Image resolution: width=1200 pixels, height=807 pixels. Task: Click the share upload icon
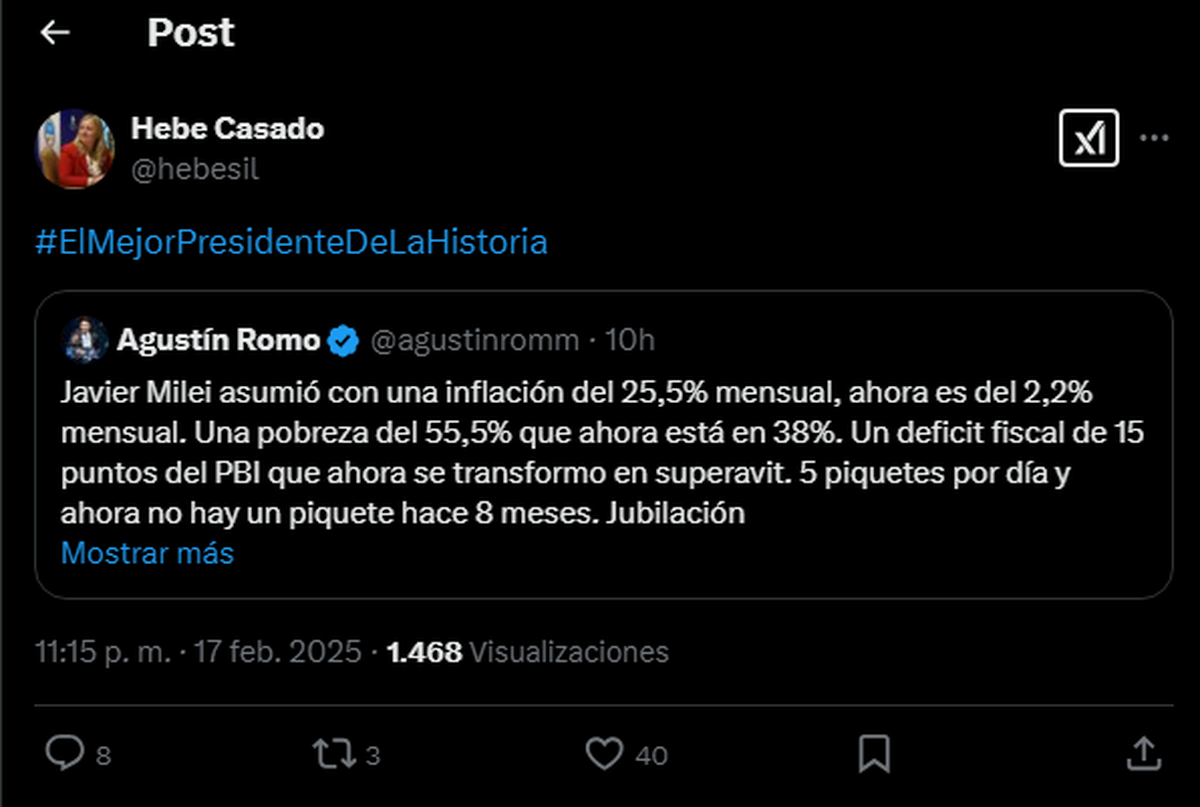click(1143, 753)
